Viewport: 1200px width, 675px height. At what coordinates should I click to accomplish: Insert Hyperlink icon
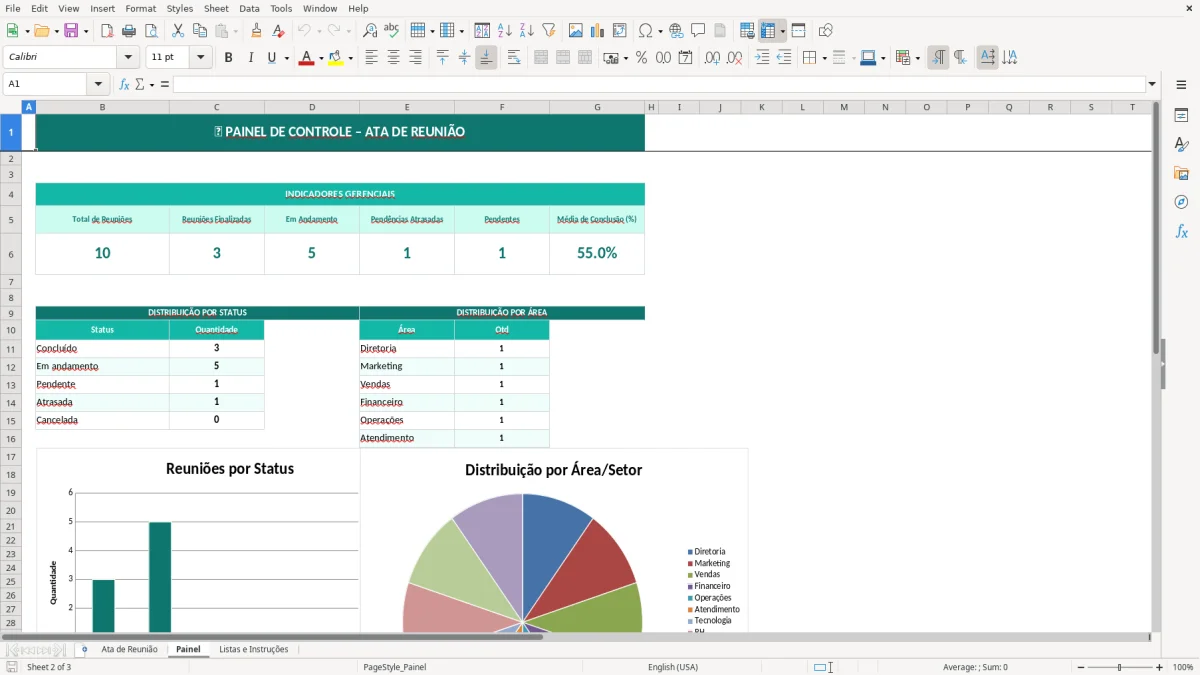click(676, 31)
